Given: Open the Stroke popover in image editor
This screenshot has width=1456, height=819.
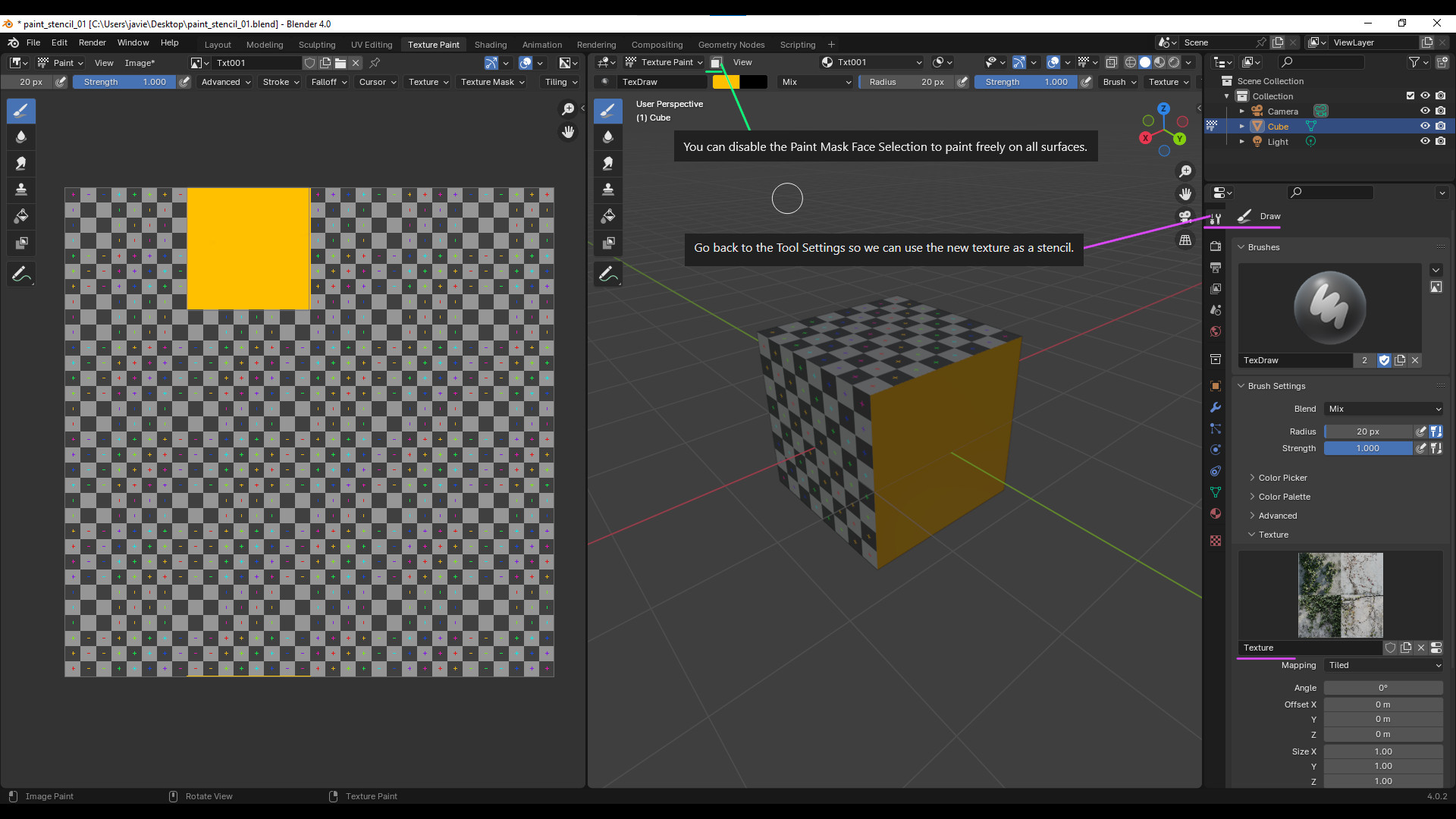Looking at the screenshot, I should [281, 82].
